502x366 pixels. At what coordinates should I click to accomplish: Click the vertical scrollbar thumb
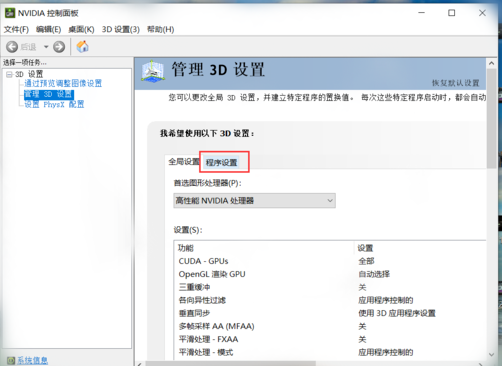[x=491, y=118]
